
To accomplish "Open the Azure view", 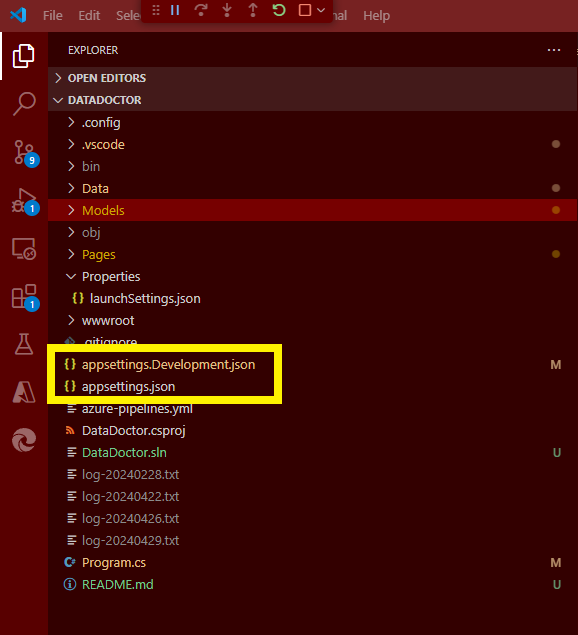I will tap(24, 392).
